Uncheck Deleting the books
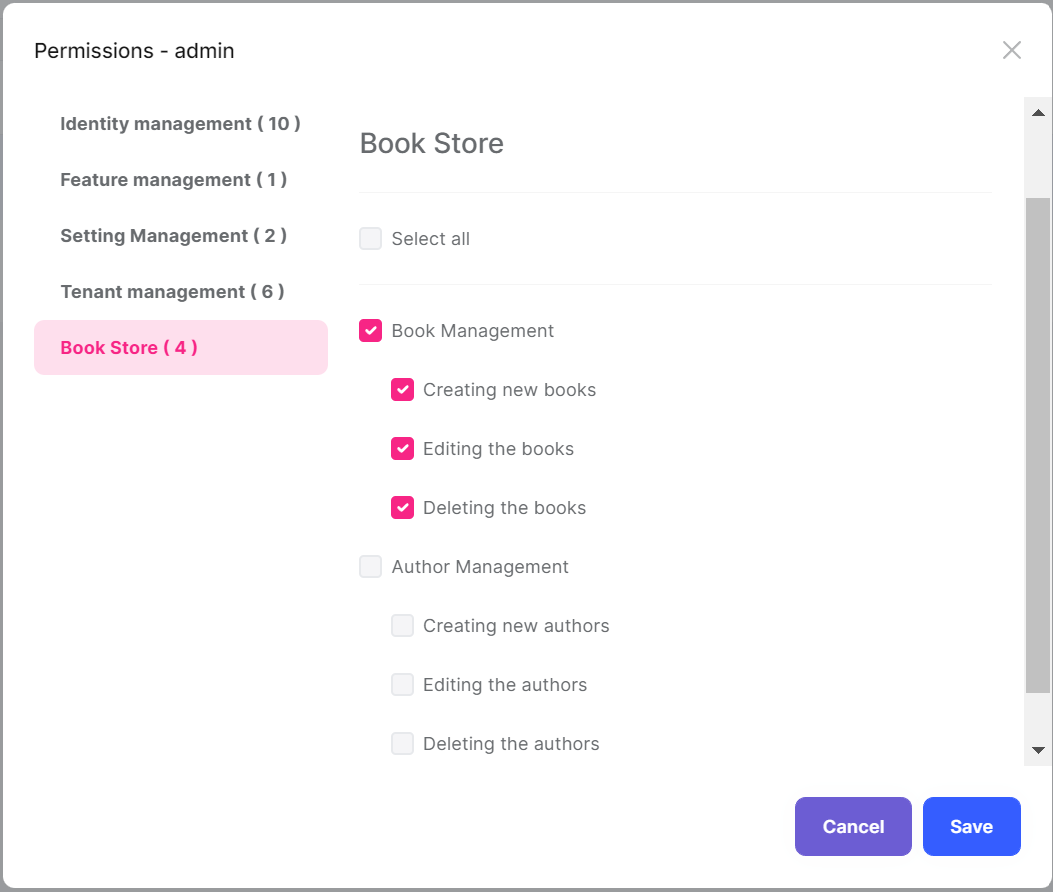Viewport: 1053px width, 892px height. point(402,507)
